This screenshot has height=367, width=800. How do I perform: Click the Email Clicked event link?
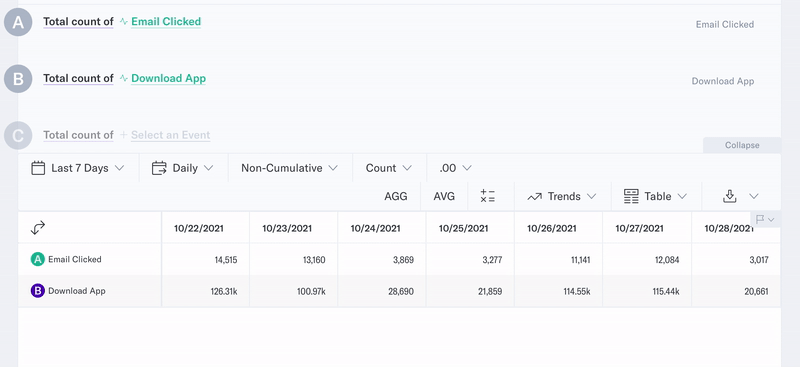pos(166,21)
